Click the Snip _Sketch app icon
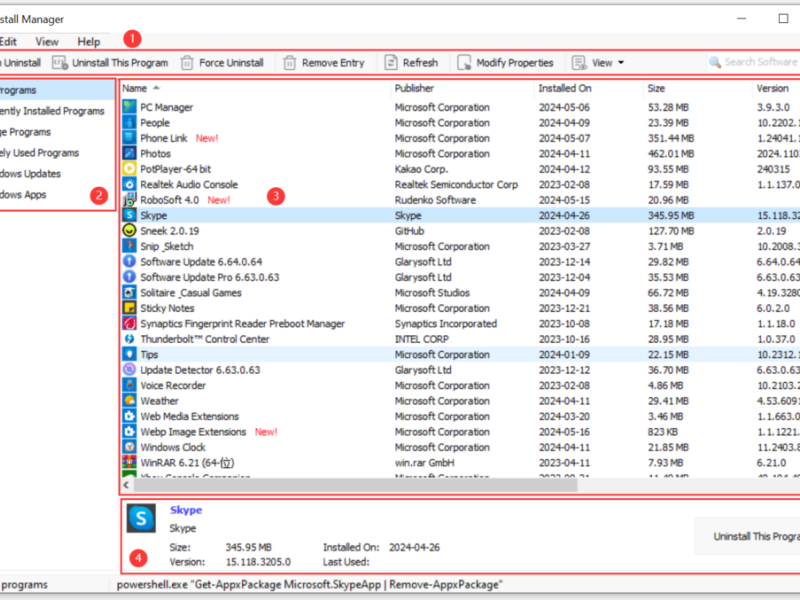The image size is (800, 600). click(x=130, y=246)
